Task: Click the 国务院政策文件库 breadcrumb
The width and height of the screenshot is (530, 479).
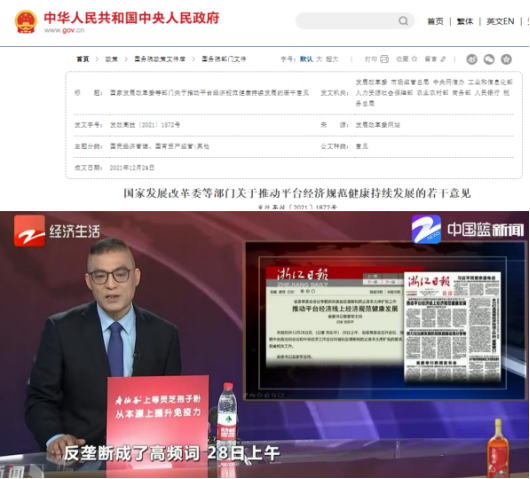Action: 160,59
